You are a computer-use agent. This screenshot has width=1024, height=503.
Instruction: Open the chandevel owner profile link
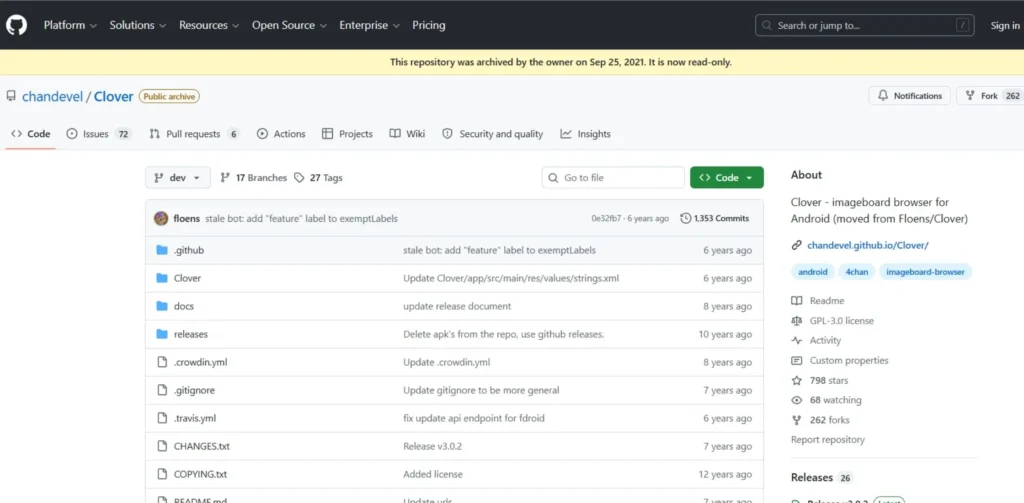52,97
